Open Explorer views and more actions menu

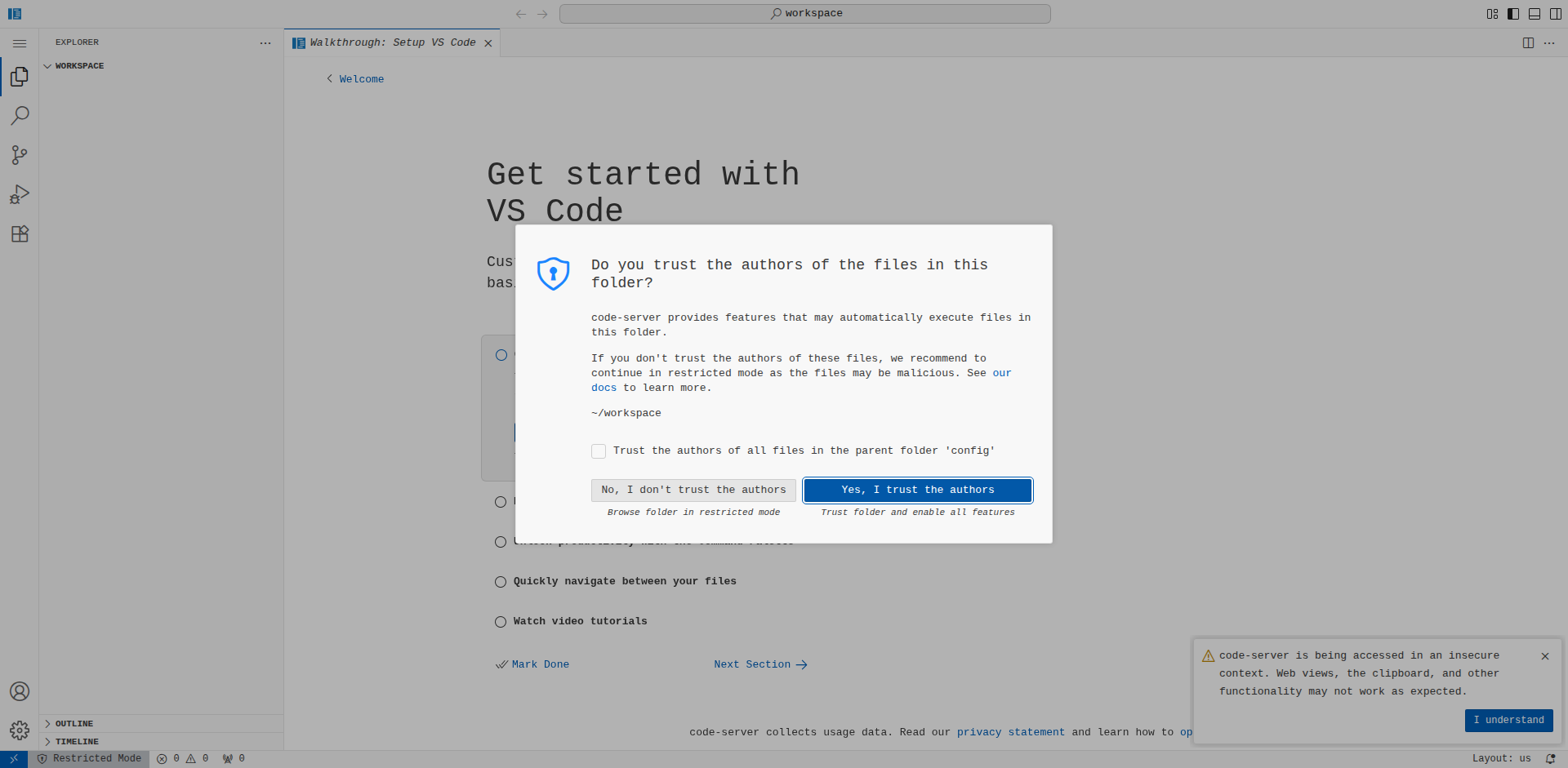[x=265, y=43]
